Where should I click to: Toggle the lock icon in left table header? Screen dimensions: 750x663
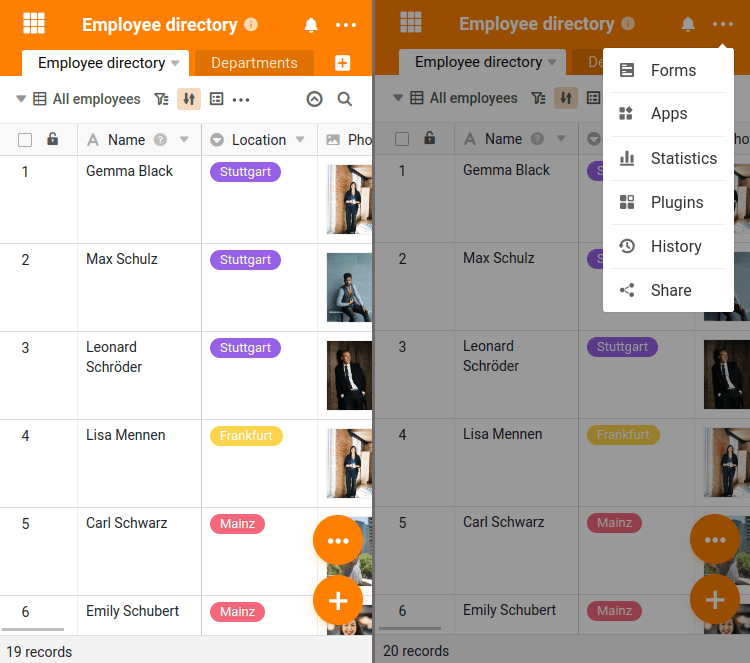pos(52,139)
